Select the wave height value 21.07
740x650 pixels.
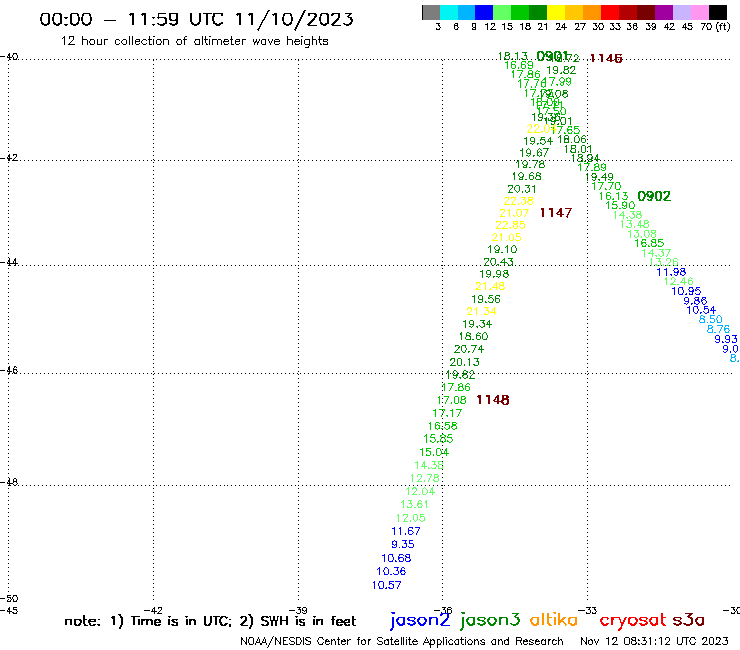pos(514,213)
